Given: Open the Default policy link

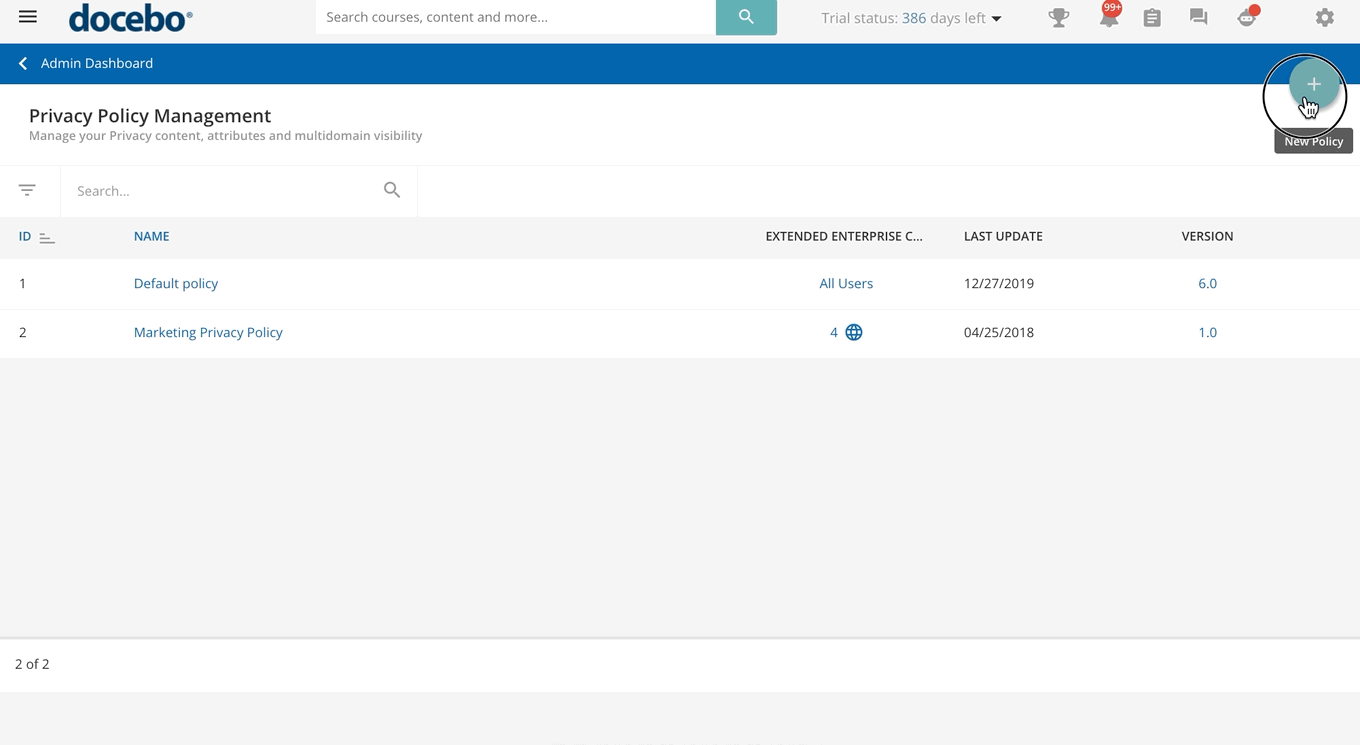Looking at the screenshot, I should (x=176, y=284).
